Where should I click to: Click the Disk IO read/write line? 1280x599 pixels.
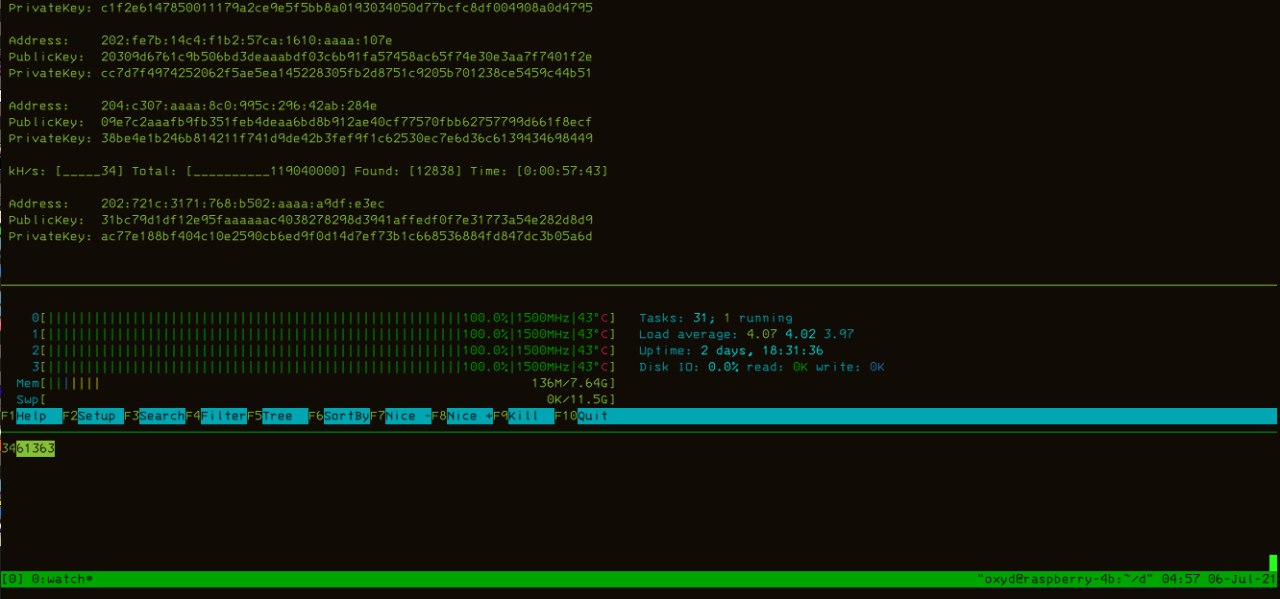point(762,367)
